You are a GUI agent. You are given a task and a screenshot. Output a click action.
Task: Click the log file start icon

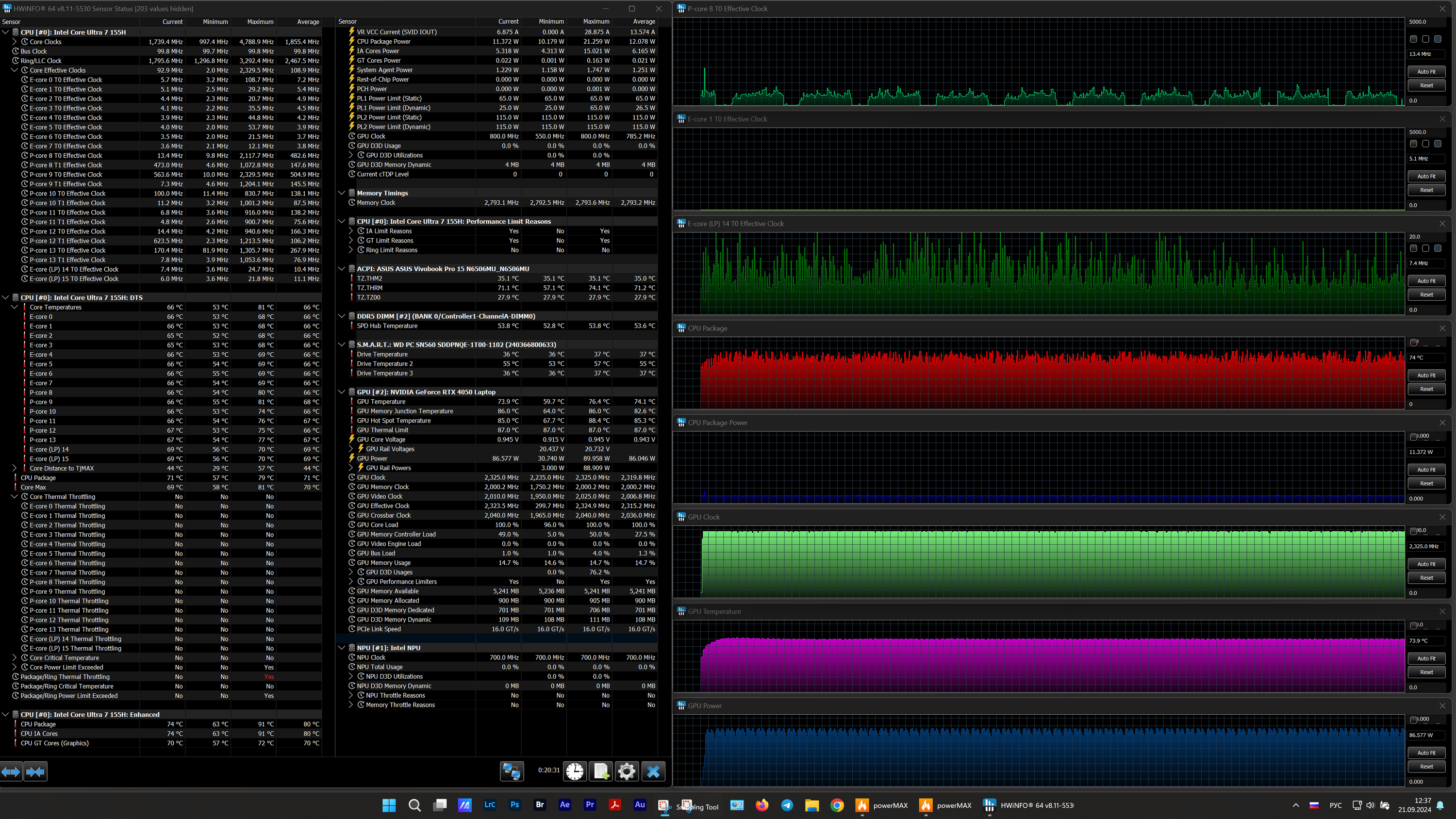[601, 771]
